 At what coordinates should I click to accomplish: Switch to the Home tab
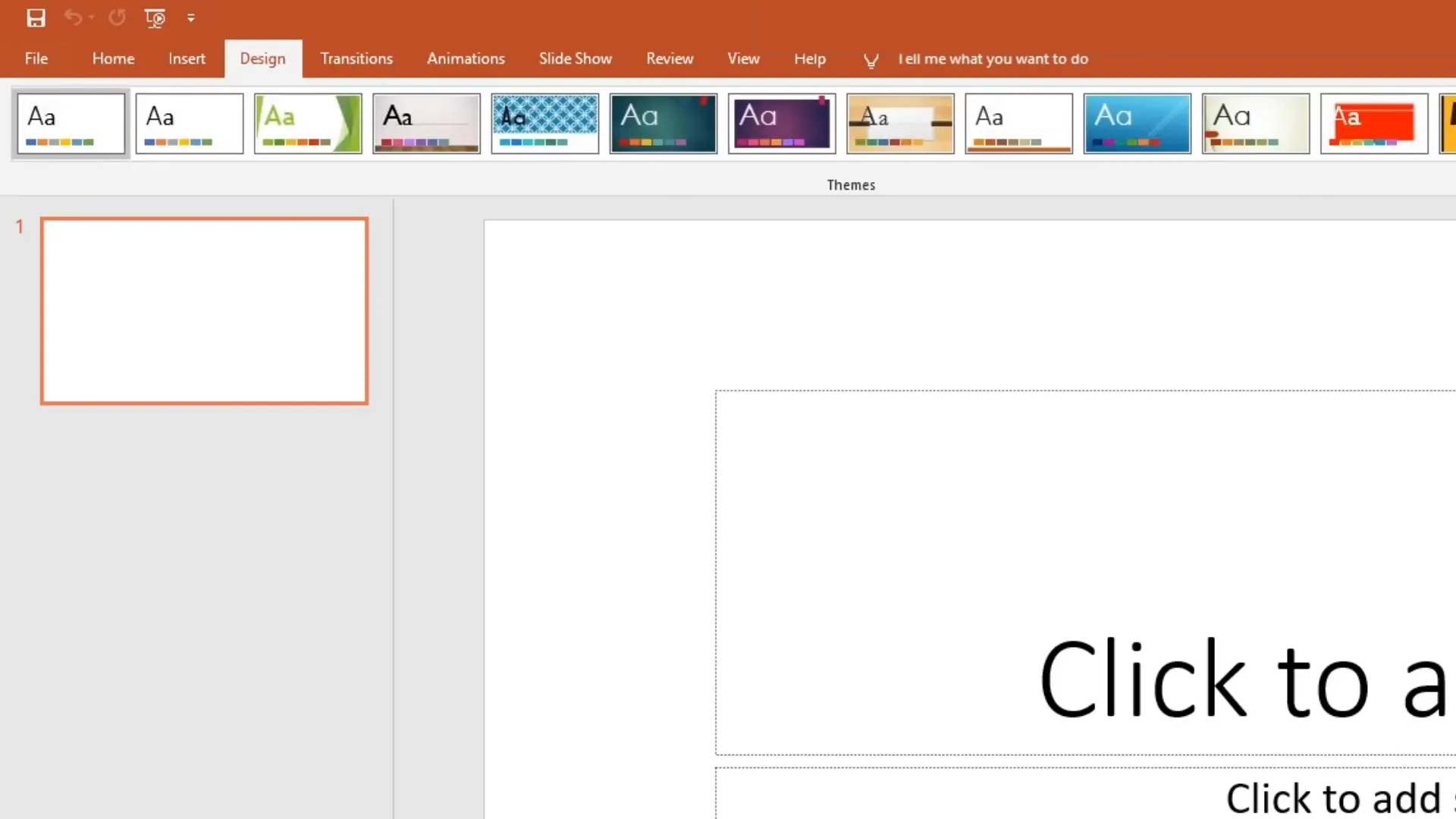coord(113,58)
